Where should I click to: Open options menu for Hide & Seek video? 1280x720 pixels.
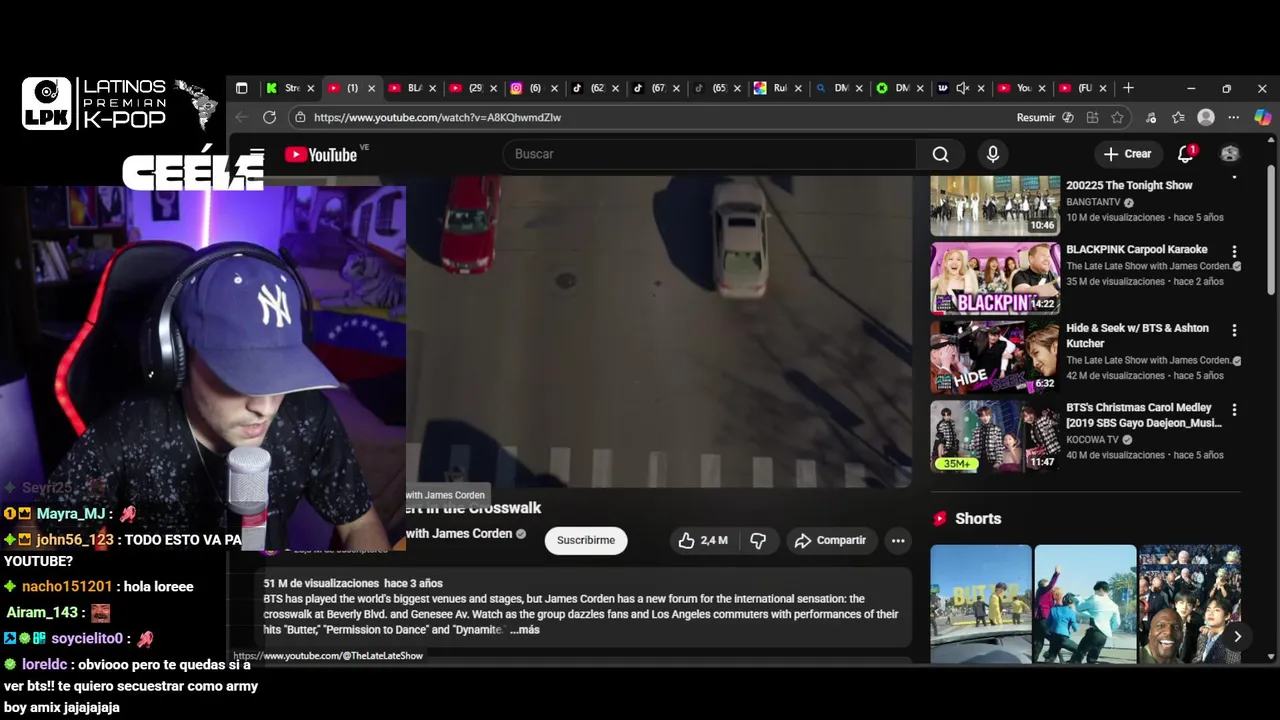(x=1234, y=330)
